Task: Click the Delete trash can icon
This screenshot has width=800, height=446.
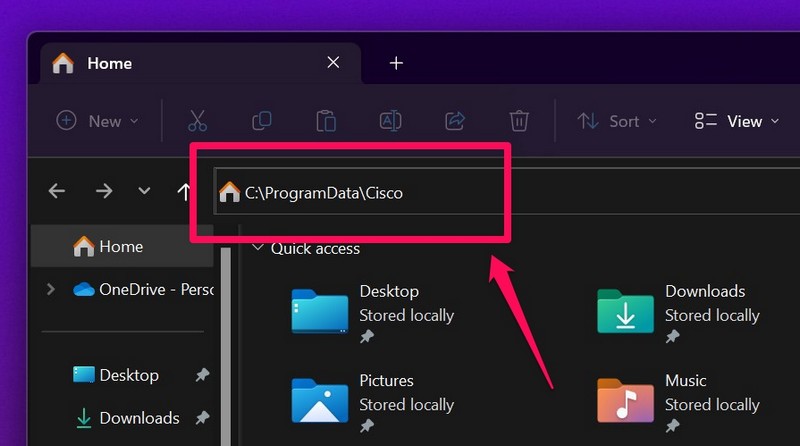Action: [519, 121]
